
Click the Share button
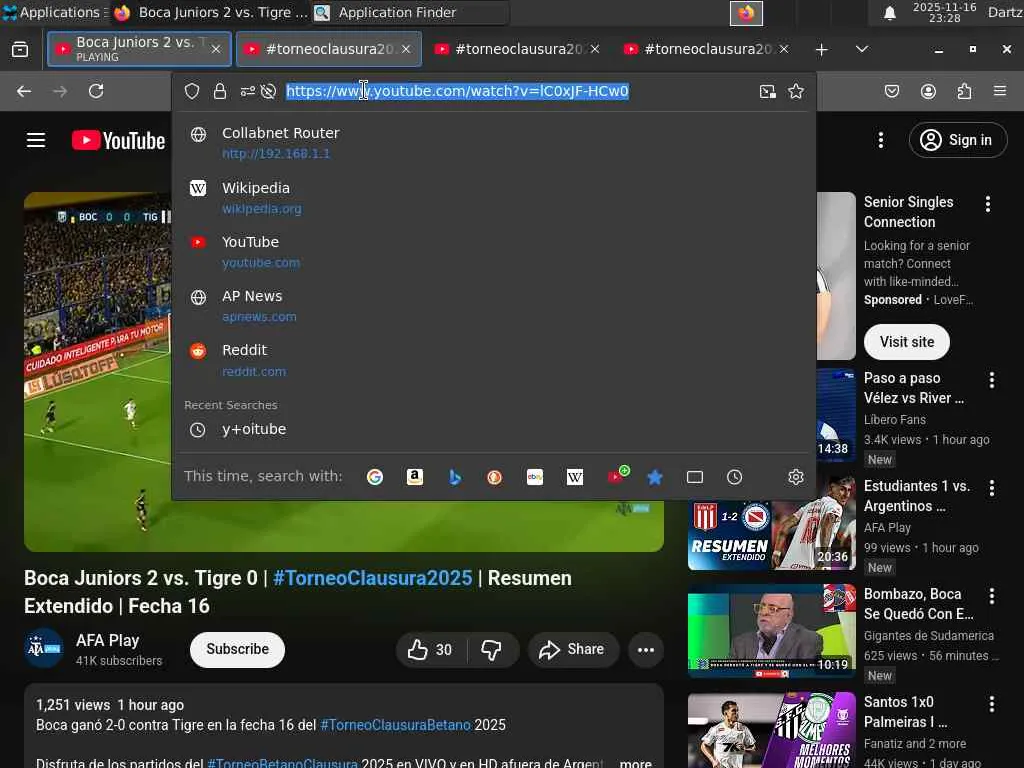(x=573, y=650)
